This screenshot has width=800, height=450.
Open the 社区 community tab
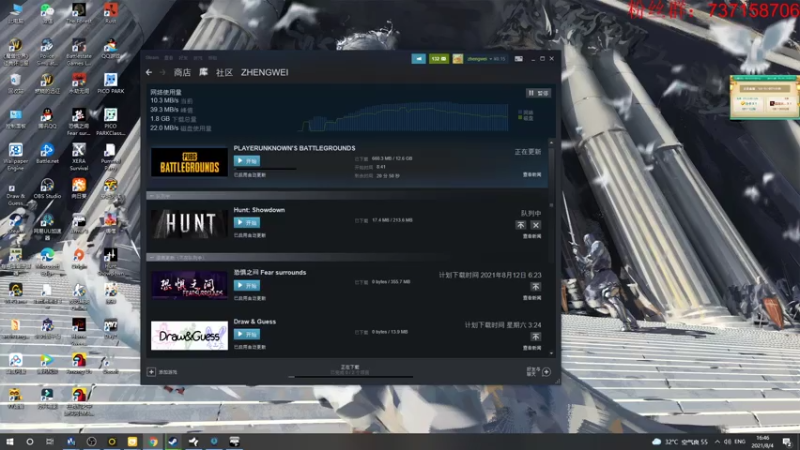224,72
